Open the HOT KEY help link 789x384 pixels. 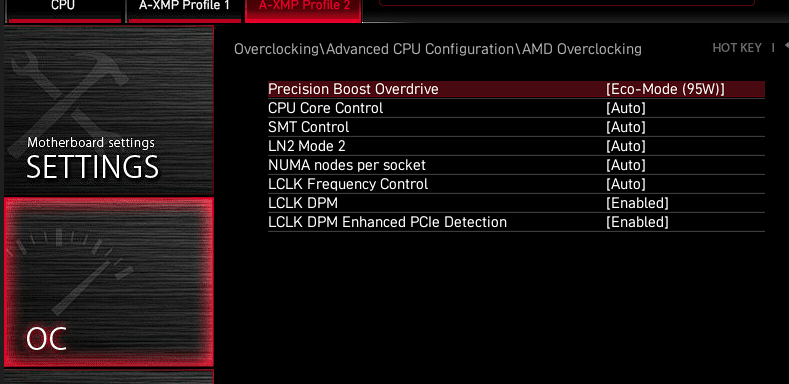click(737, 48)
